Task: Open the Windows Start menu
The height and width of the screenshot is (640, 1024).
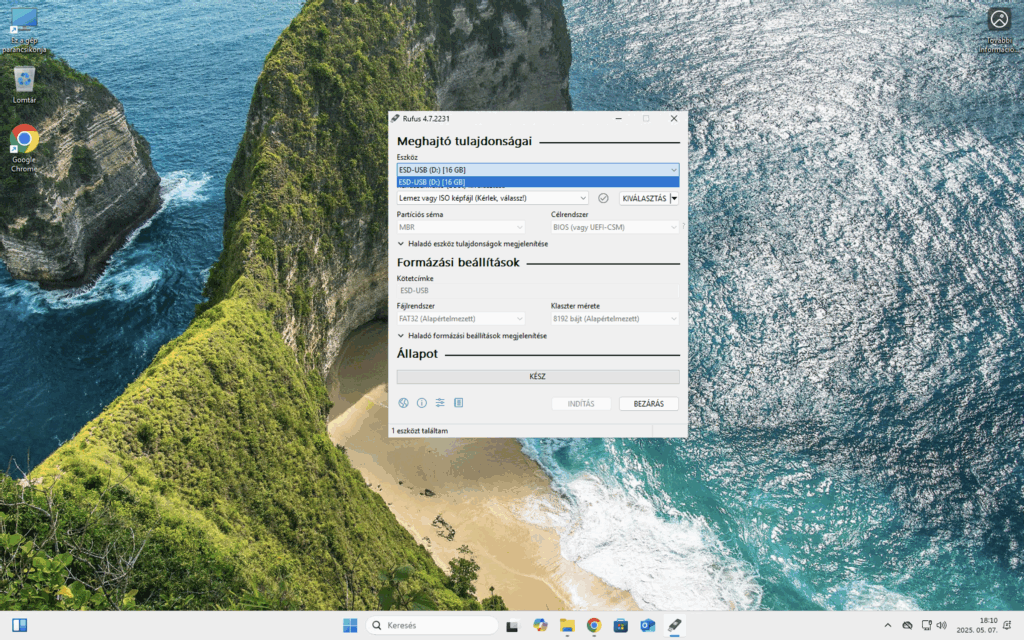Action: click(x=350, y=625)
